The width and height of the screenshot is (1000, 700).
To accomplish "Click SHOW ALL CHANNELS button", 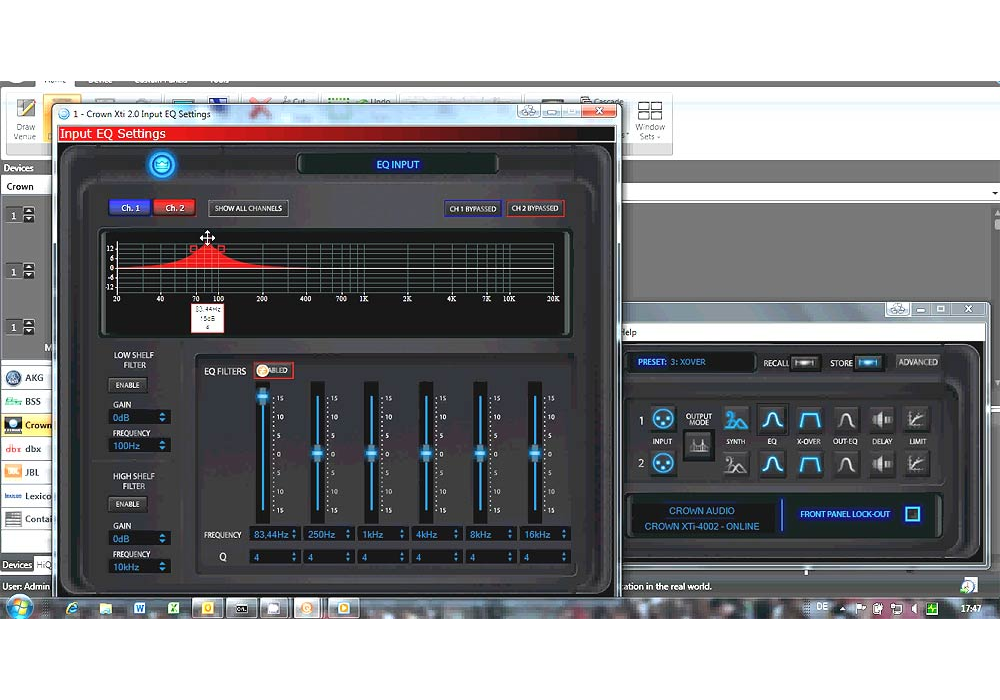I will (248, 208).
